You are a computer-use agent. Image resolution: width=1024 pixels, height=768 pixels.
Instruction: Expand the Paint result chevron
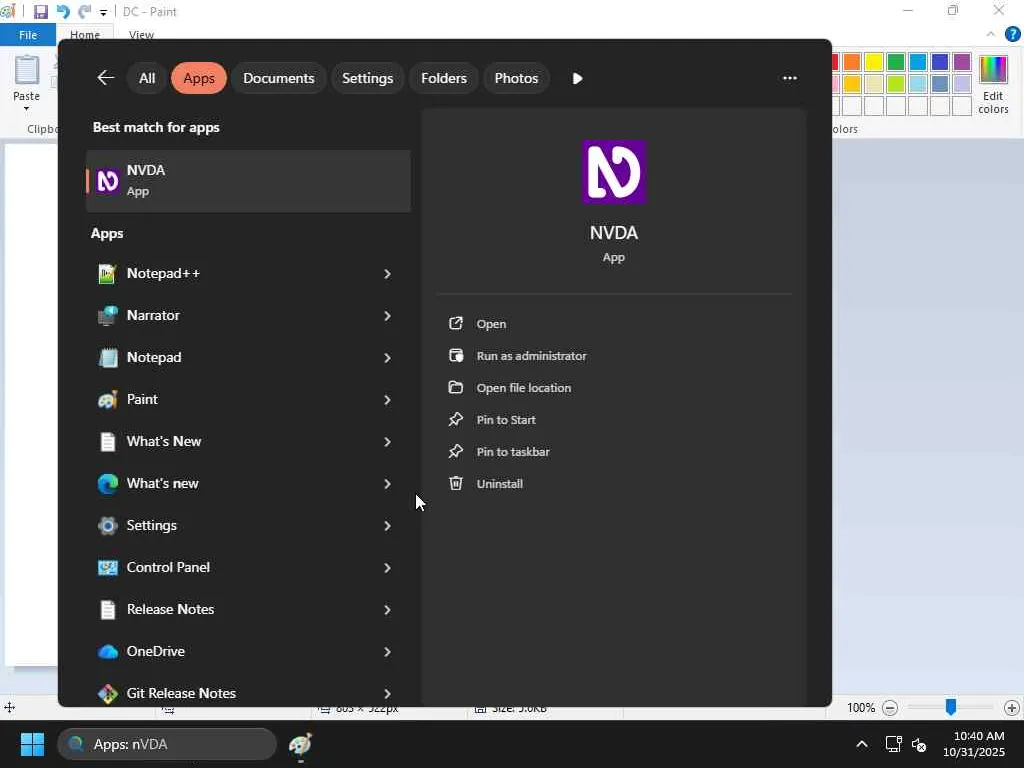387,400
